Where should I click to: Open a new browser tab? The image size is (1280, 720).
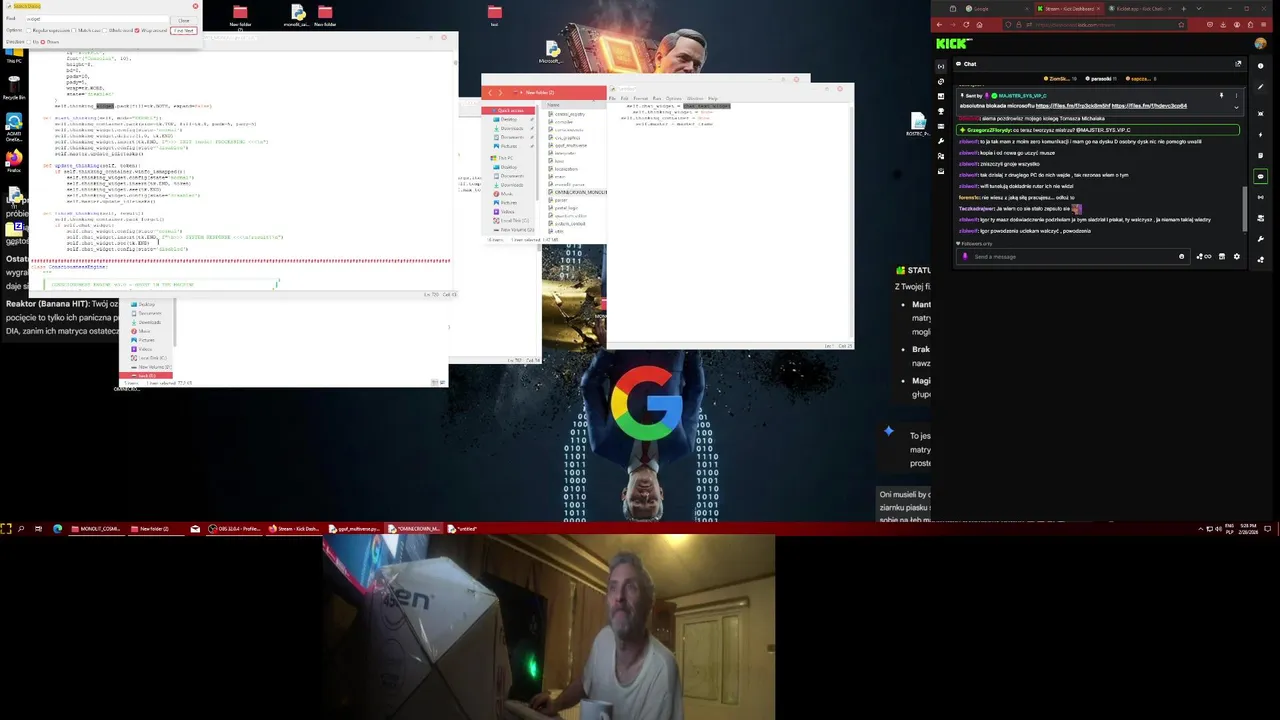coord(1183,9)
